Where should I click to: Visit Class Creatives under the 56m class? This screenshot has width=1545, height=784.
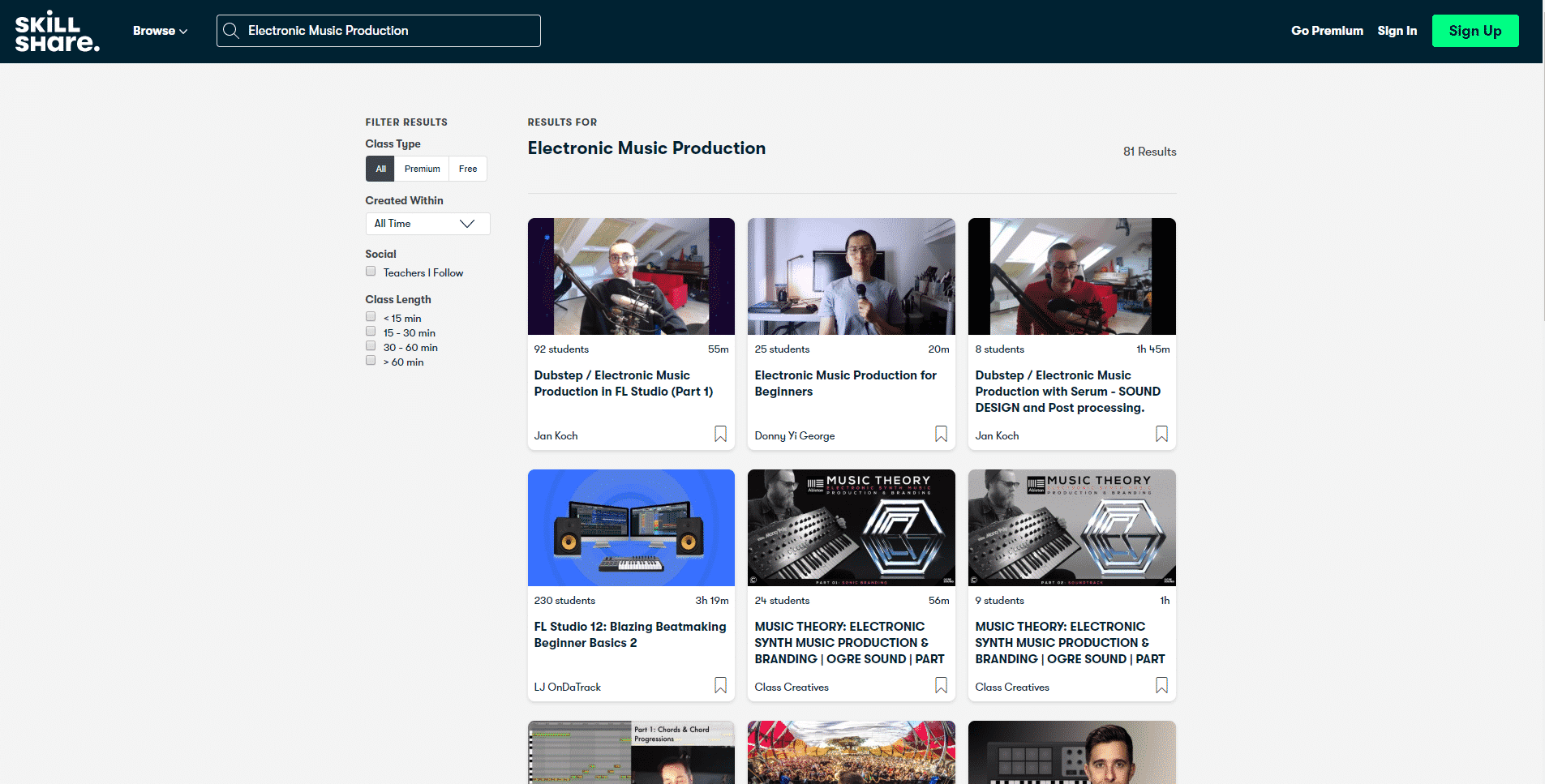(x=792, y=687)
